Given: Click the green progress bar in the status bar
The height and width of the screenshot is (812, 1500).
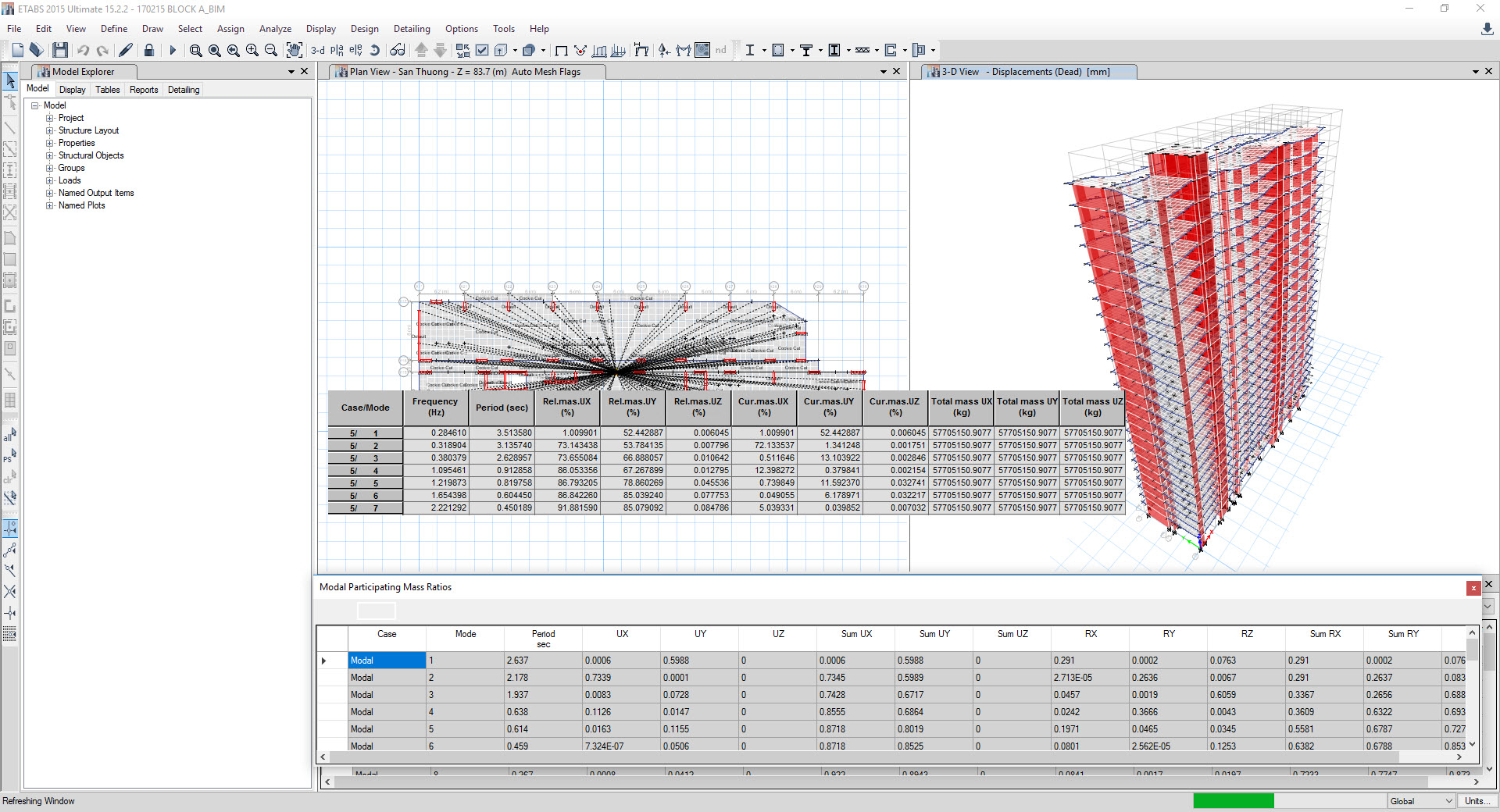Looking at the screenshot, I should [1233, 801].
